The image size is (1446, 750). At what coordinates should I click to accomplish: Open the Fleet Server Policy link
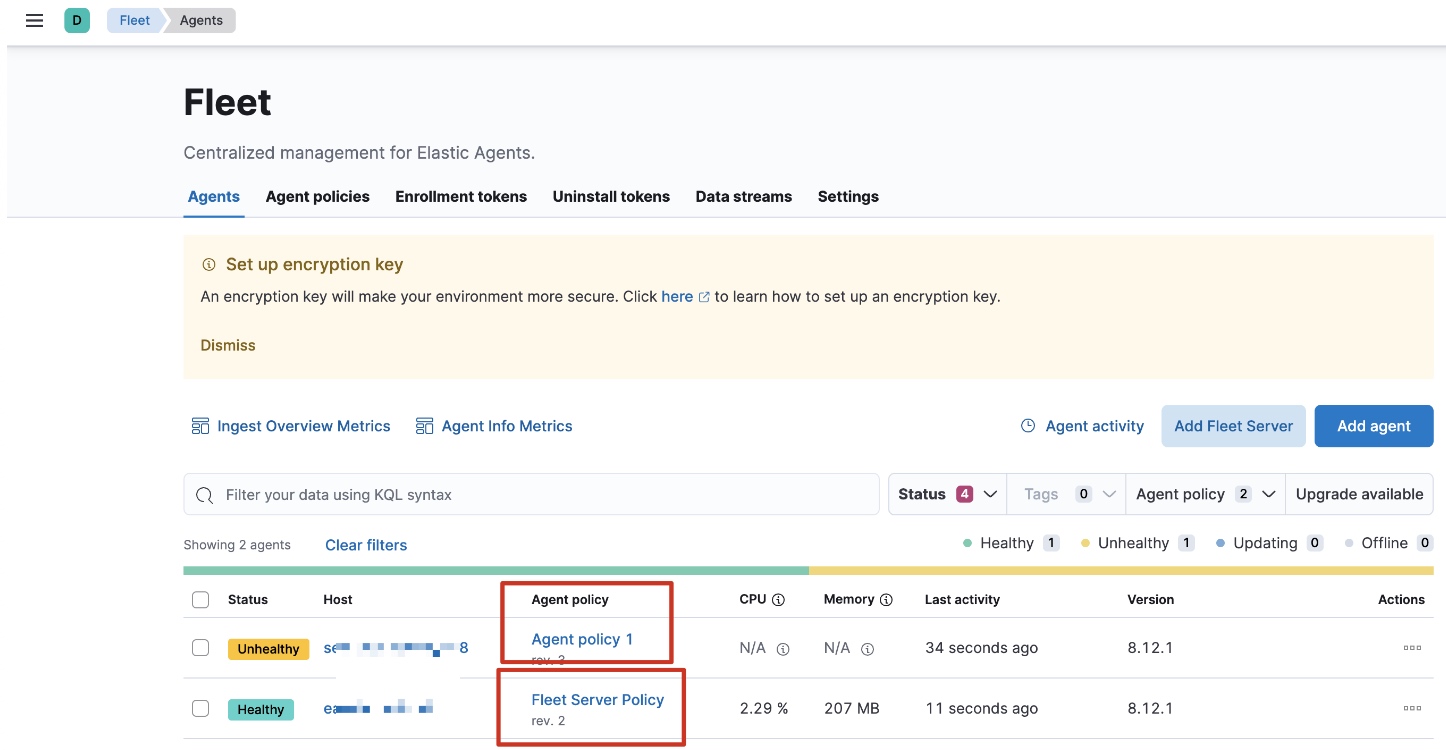[598, 700]
